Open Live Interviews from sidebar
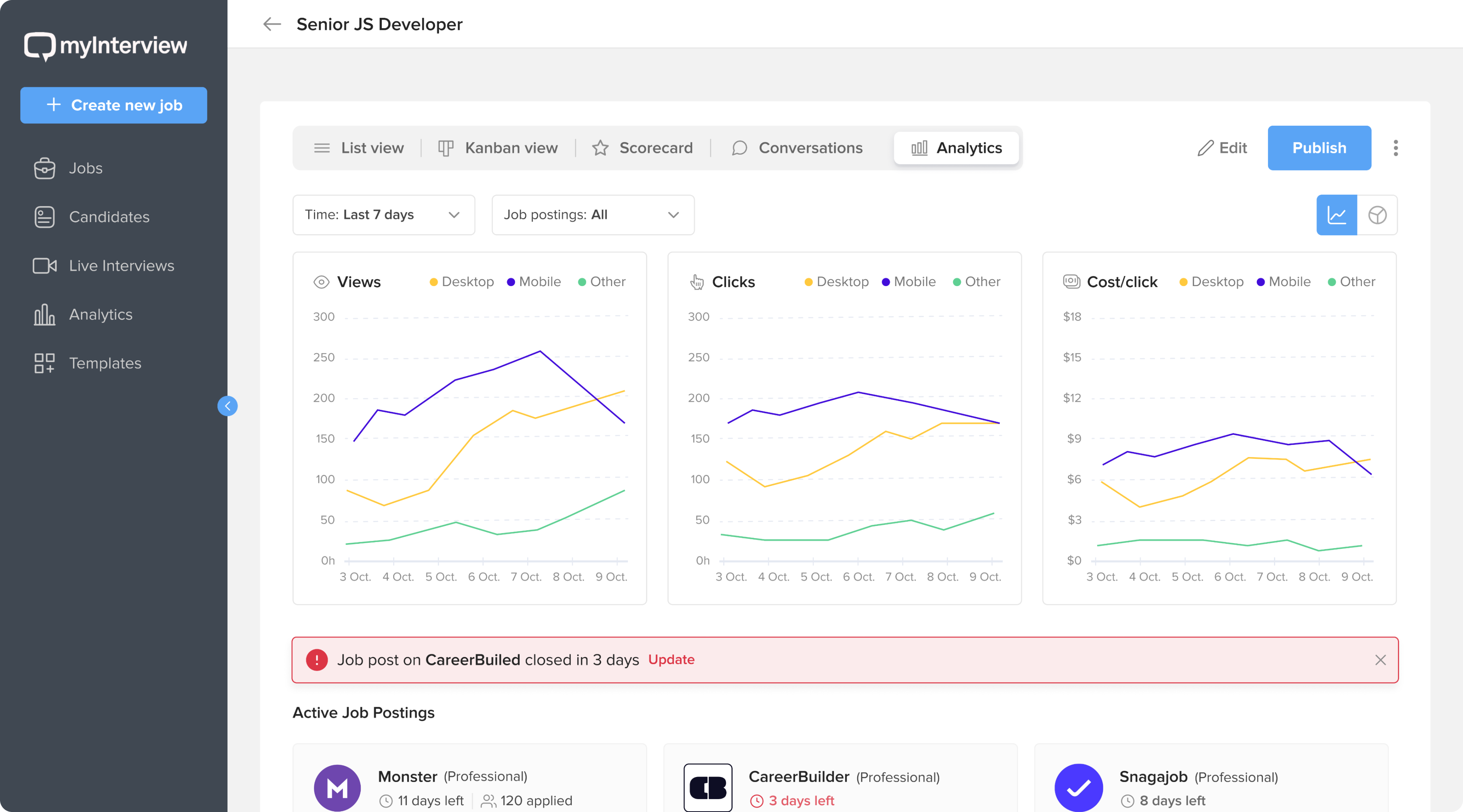This screenshot has height=812, width=1463. (x=121, y=265)
